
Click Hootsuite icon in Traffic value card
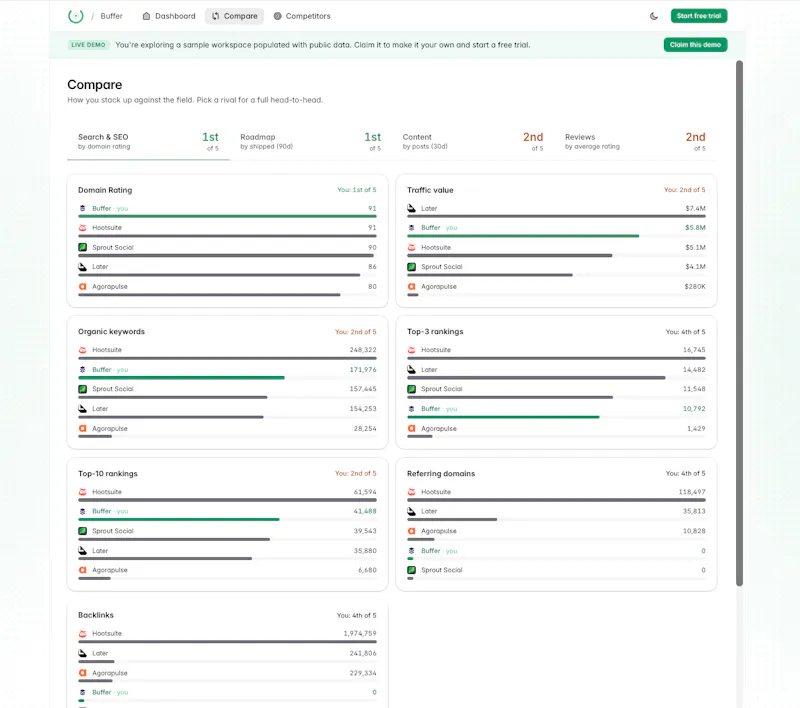point(411,247)
